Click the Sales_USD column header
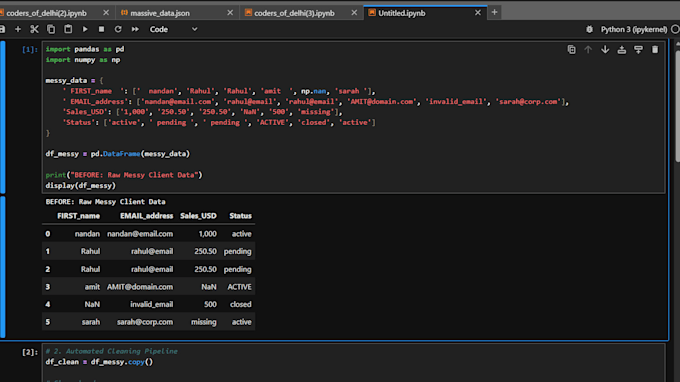 tap(198, 216)
